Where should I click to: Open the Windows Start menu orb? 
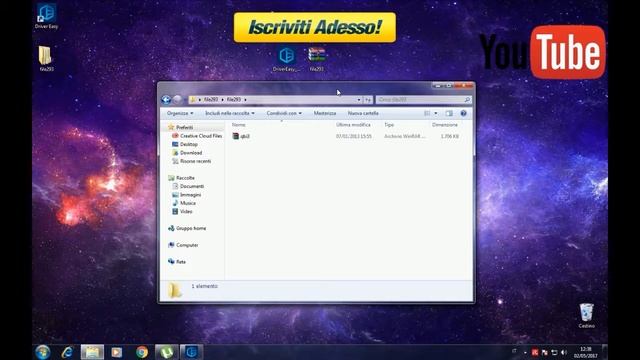[43, 352]
